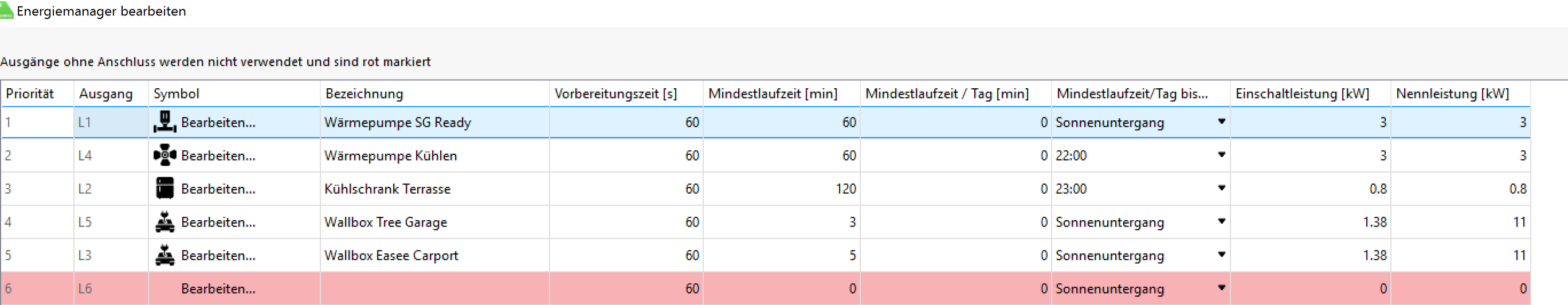Open the 22:00 dropdown for Wärmepumpe Kühlen
This screenshot has width=1568, height=305.
pos(1221,155)
